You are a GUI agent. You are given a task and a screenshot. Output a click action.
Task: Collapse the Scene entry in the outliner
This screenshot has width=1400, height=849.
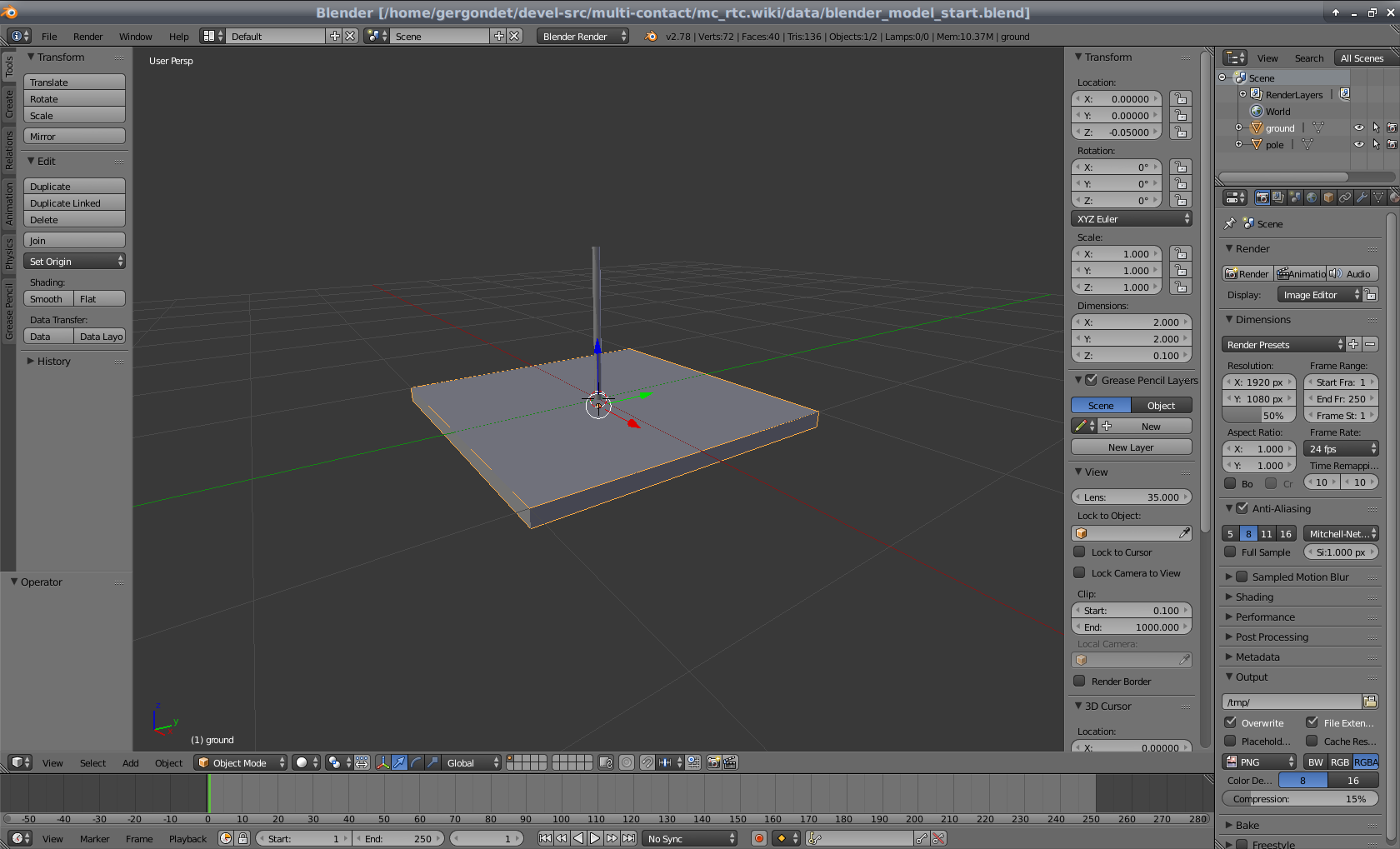point(1221,77)
